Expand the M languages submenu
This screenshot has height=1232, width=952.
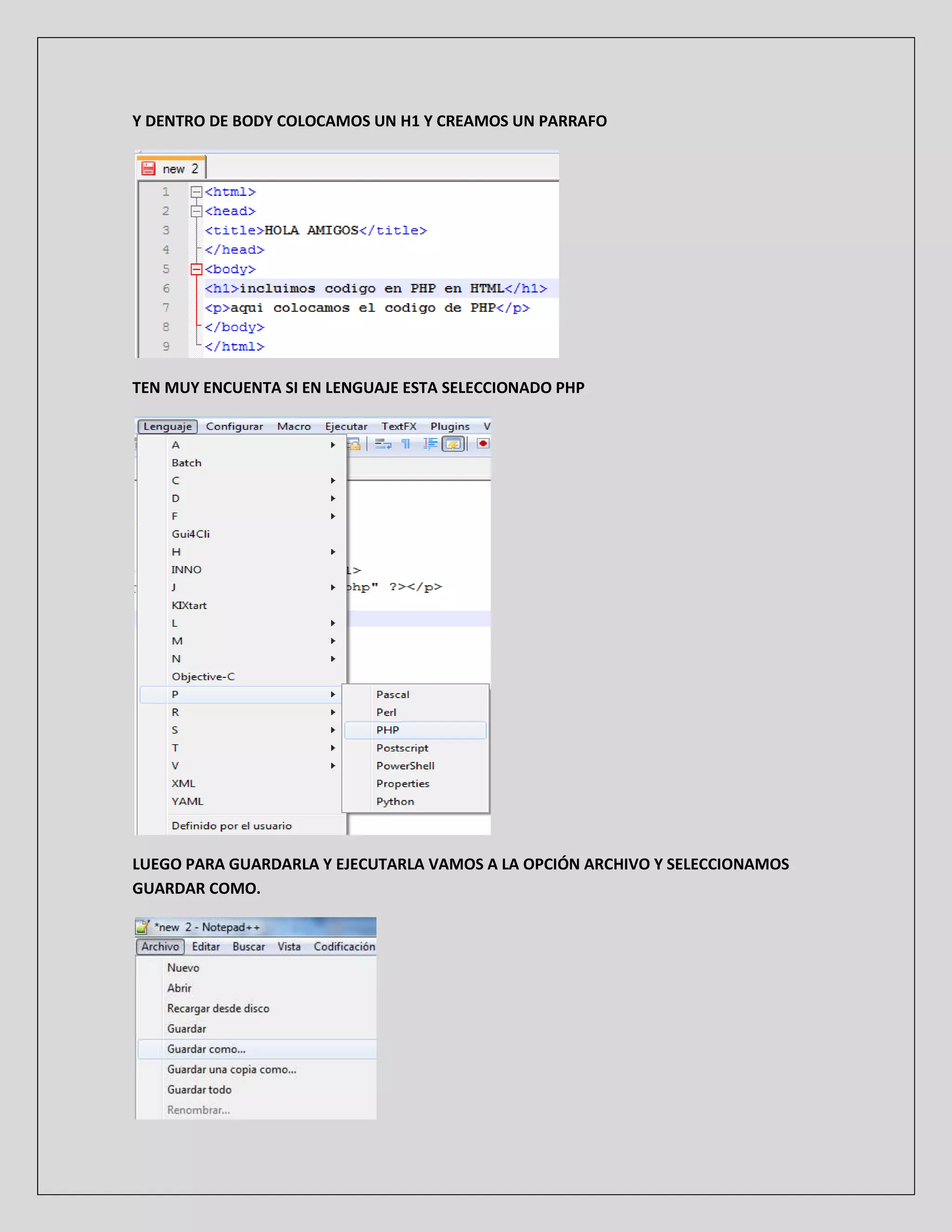coord(242,641)
